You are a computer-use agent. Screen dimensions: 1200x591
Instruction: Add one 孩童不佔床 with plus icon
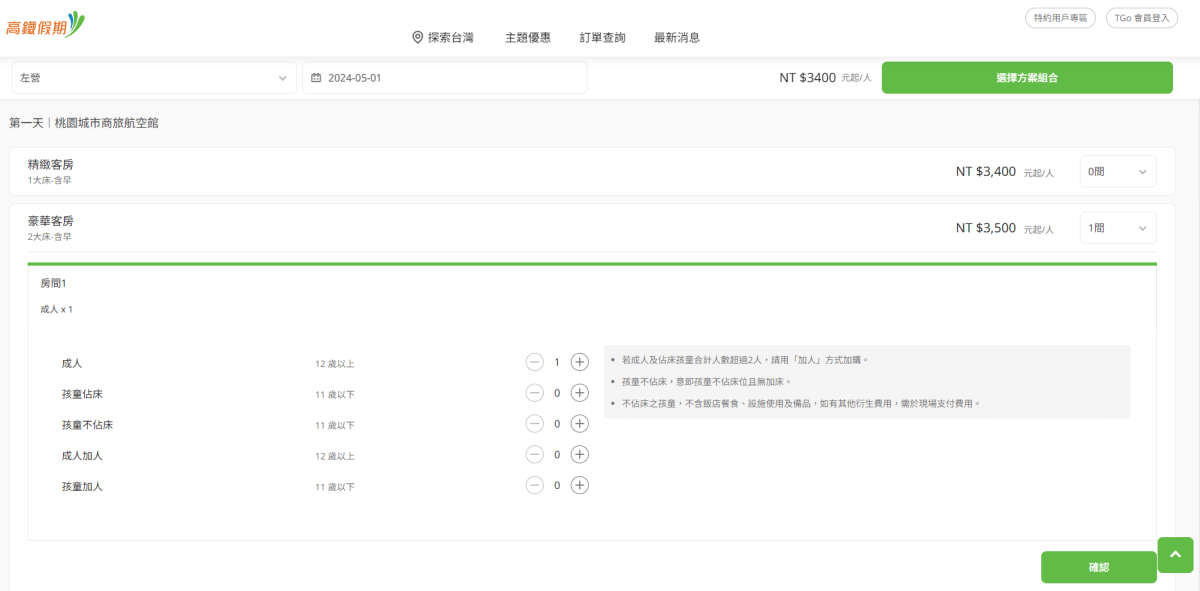pos(579,424)
